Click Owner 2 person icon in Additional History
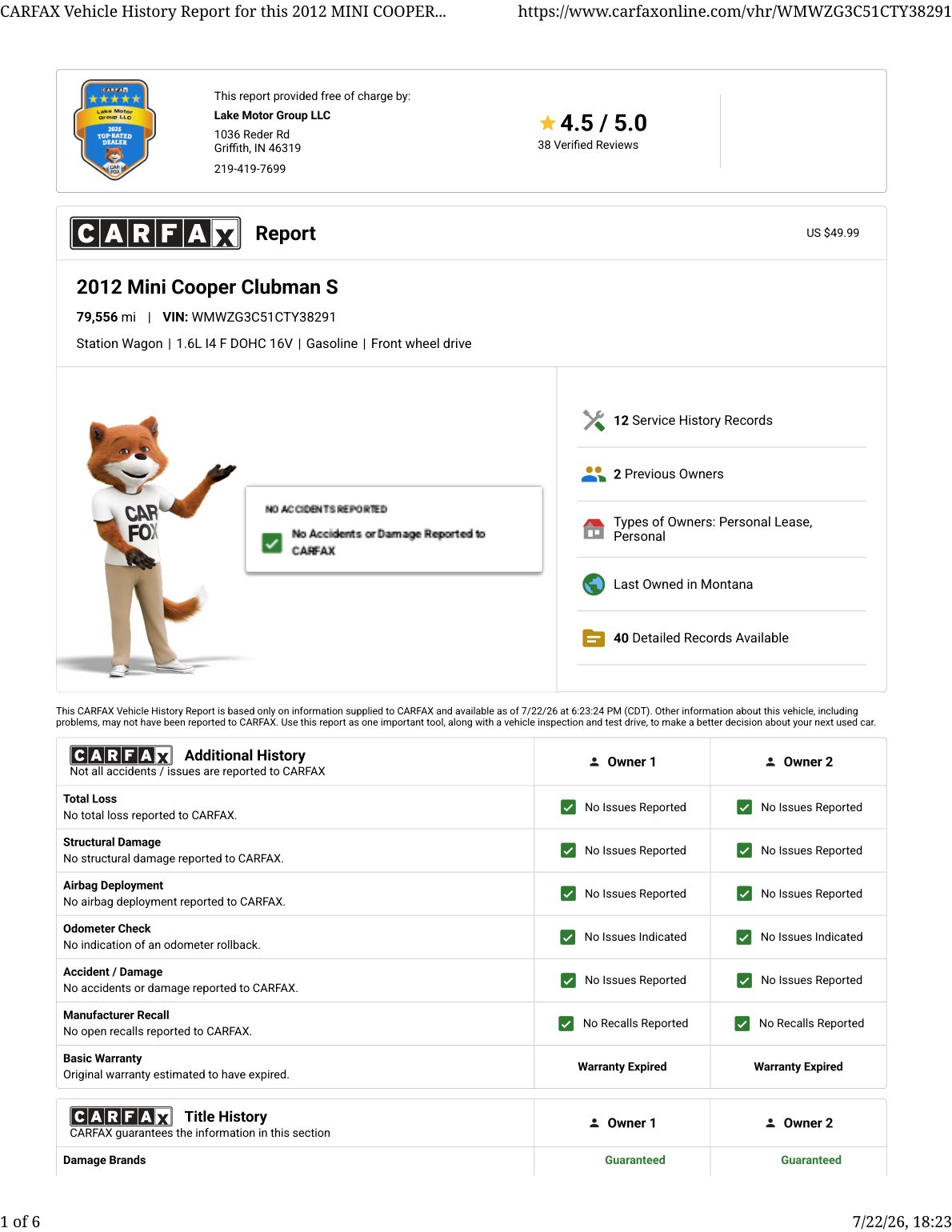 pos(770,762)
